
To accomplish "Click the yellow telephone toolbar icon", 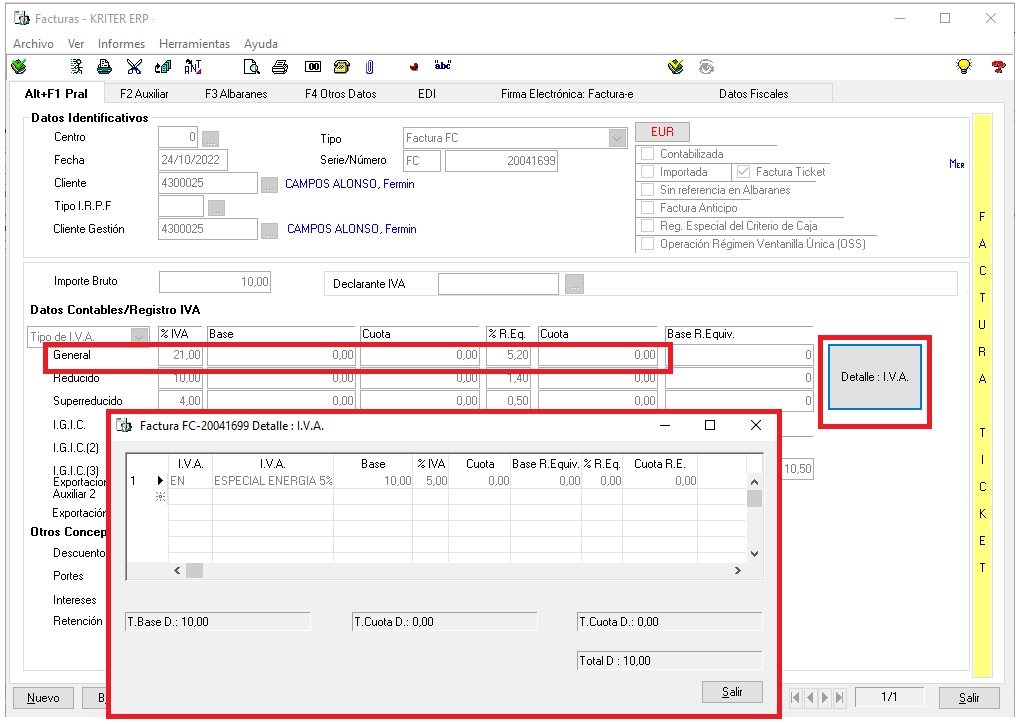I will click(x=341, y=66).
